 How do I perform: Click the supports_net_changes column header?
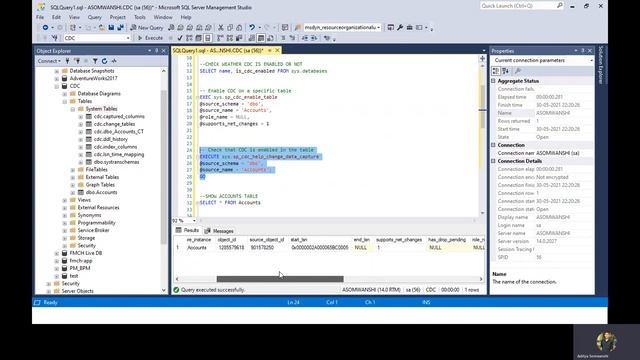[x=399, y=240]
